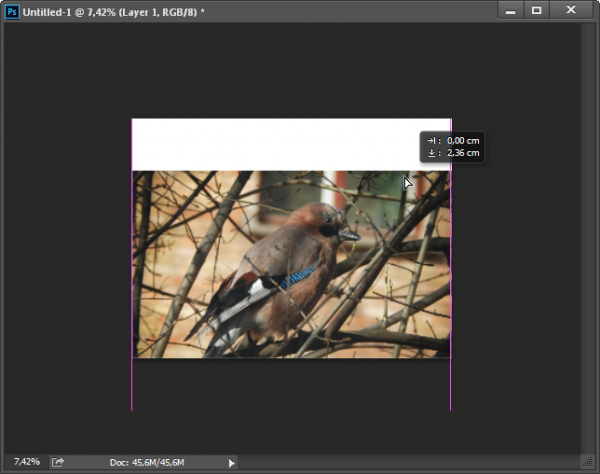This screenshot has height=474, width=600.
Task: Click the 7,42% zoom level field
Action: [x=27, y=461]
